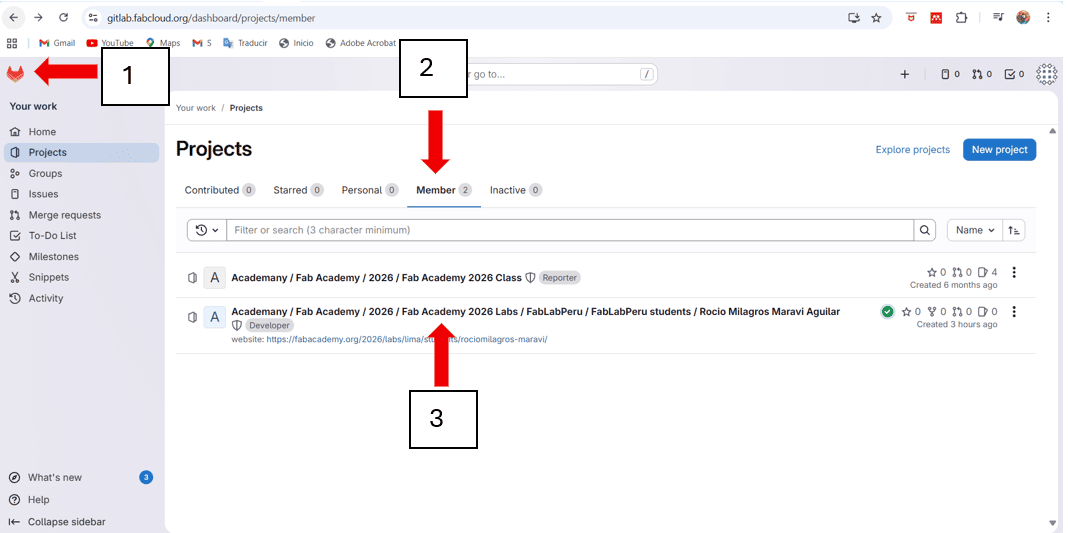Open Fab Academy 2026 Class project
The width and height of the screenshot is (1068, 533).
click(x=377, y=278)
